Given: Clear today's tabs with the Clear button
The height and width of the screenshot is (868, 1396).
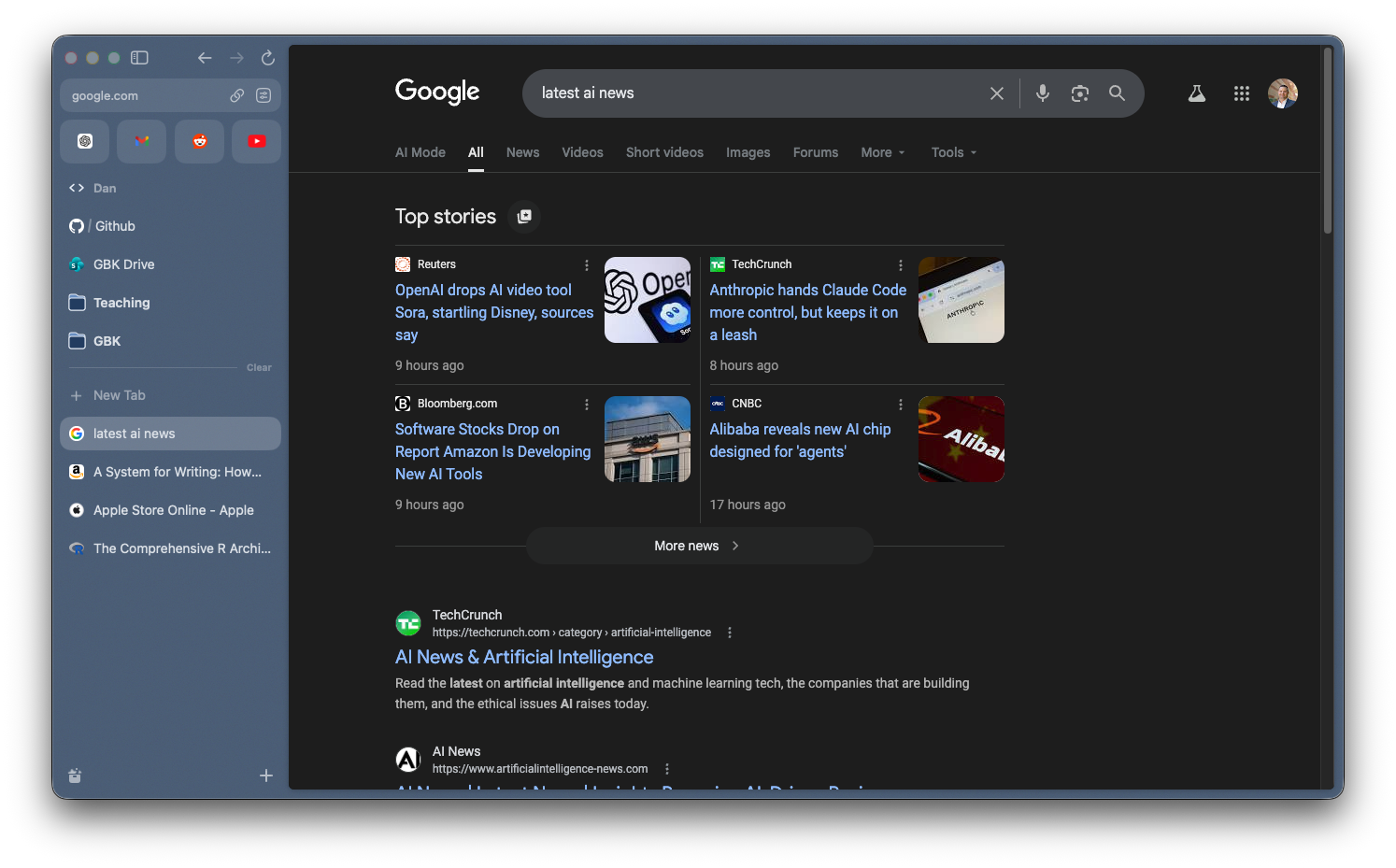Looking at the screenshot, I should [259, 368].
